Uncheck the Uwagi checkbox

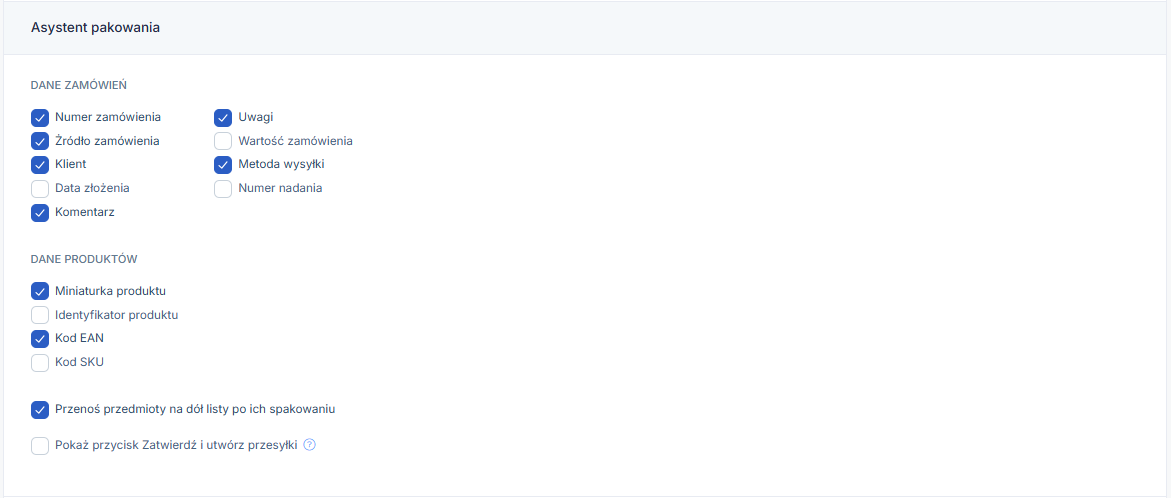tap(223, 118)
